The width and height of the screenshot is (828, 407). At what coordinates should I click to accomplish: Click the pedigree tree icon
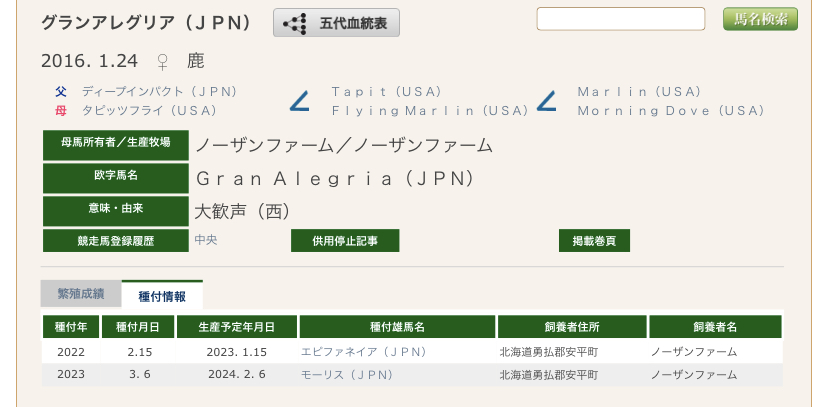[294, 22]
